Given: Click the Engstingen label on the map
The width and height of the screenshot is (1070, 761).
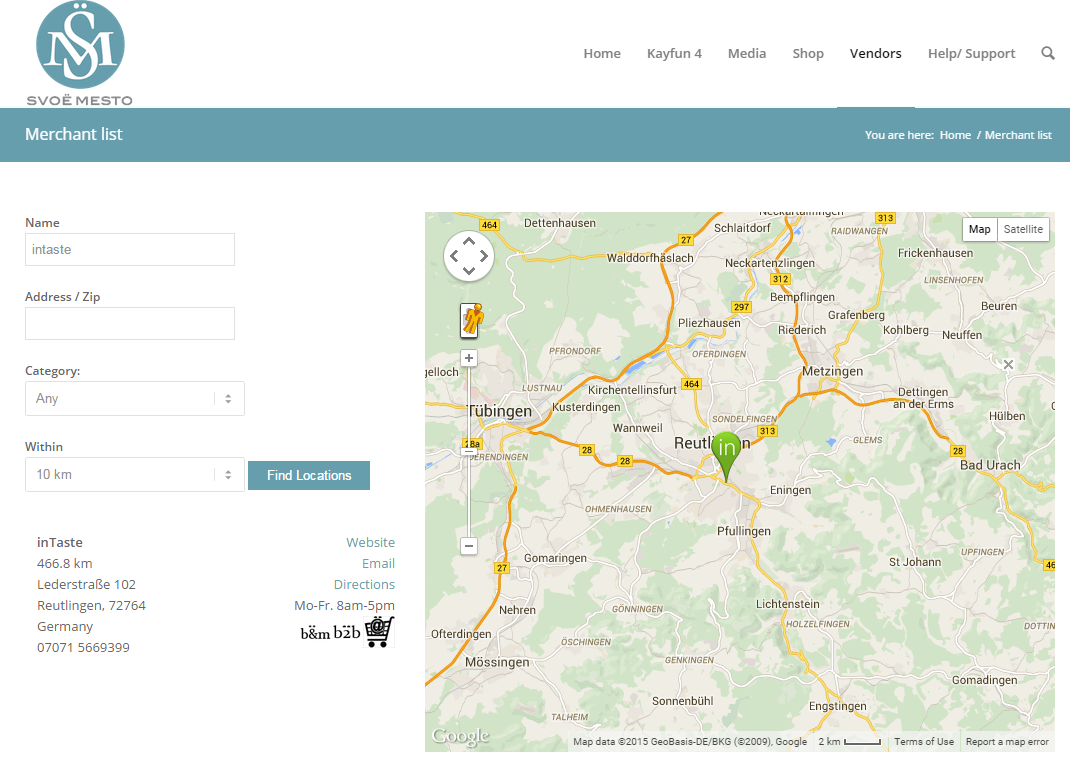Looking at the screenshot, I should pos(838,706).
